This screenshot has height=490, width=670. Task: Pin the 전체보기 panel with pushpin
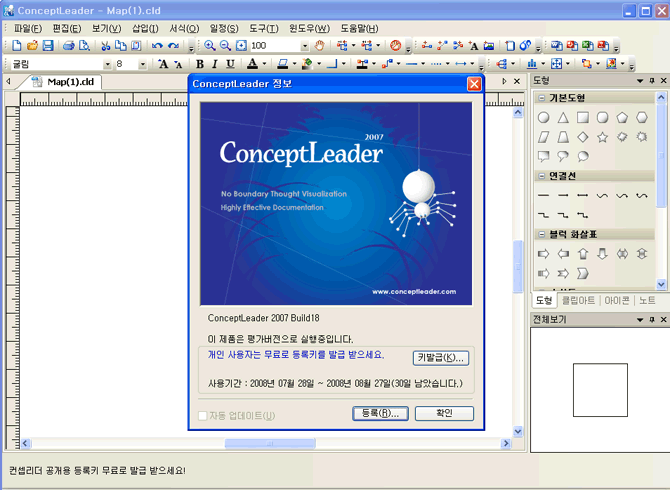(652, 320)
